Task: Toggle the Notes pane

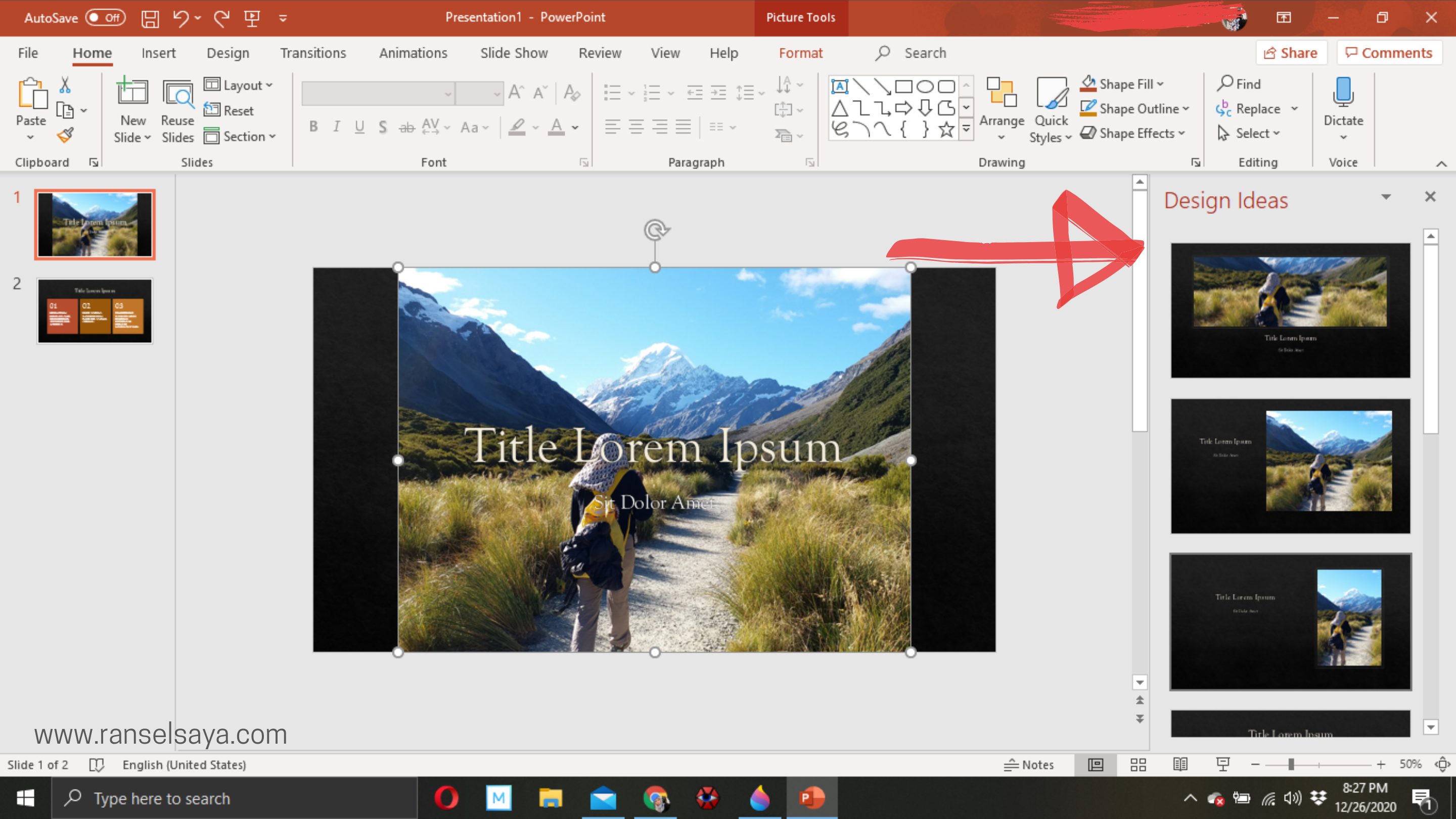Action: pyautogui.click(x=1029, y=765)
